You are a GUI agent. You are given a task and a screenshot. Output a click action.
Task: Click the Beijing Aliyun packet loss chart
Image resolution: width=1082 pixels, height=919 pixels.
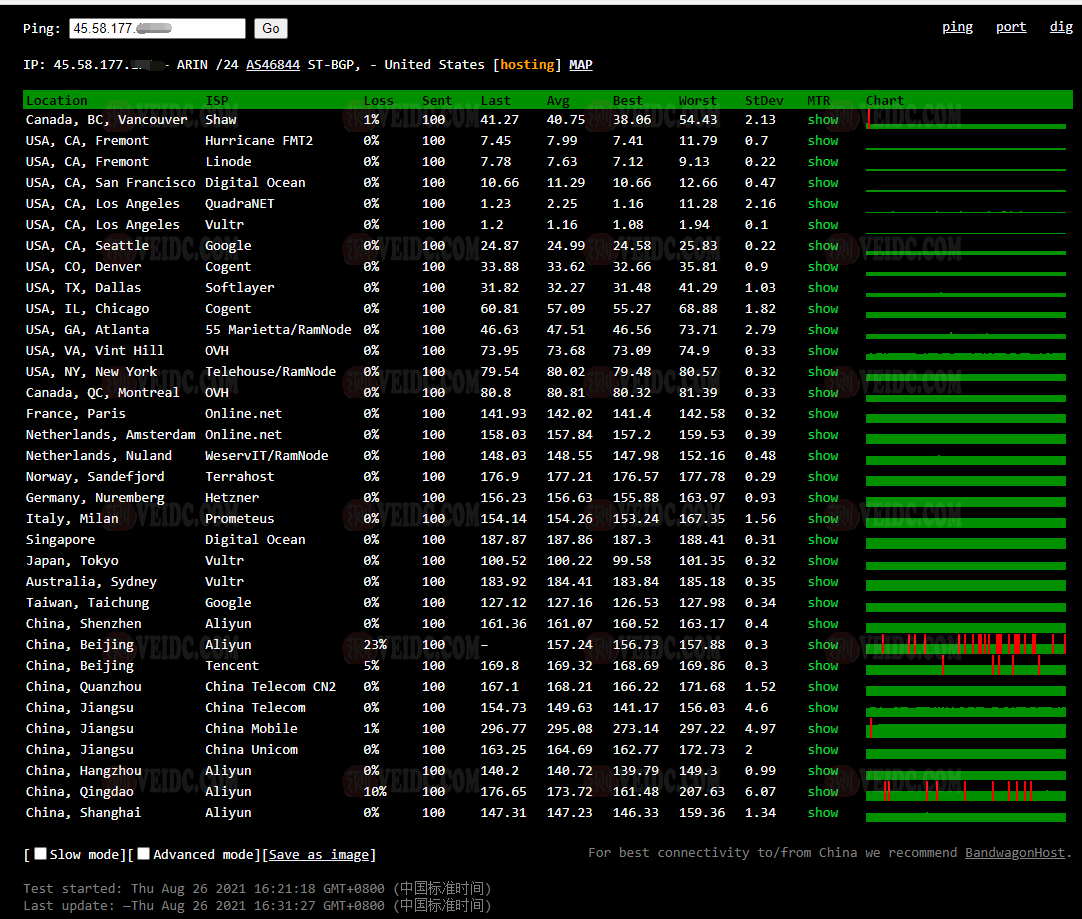click(965, 645)
